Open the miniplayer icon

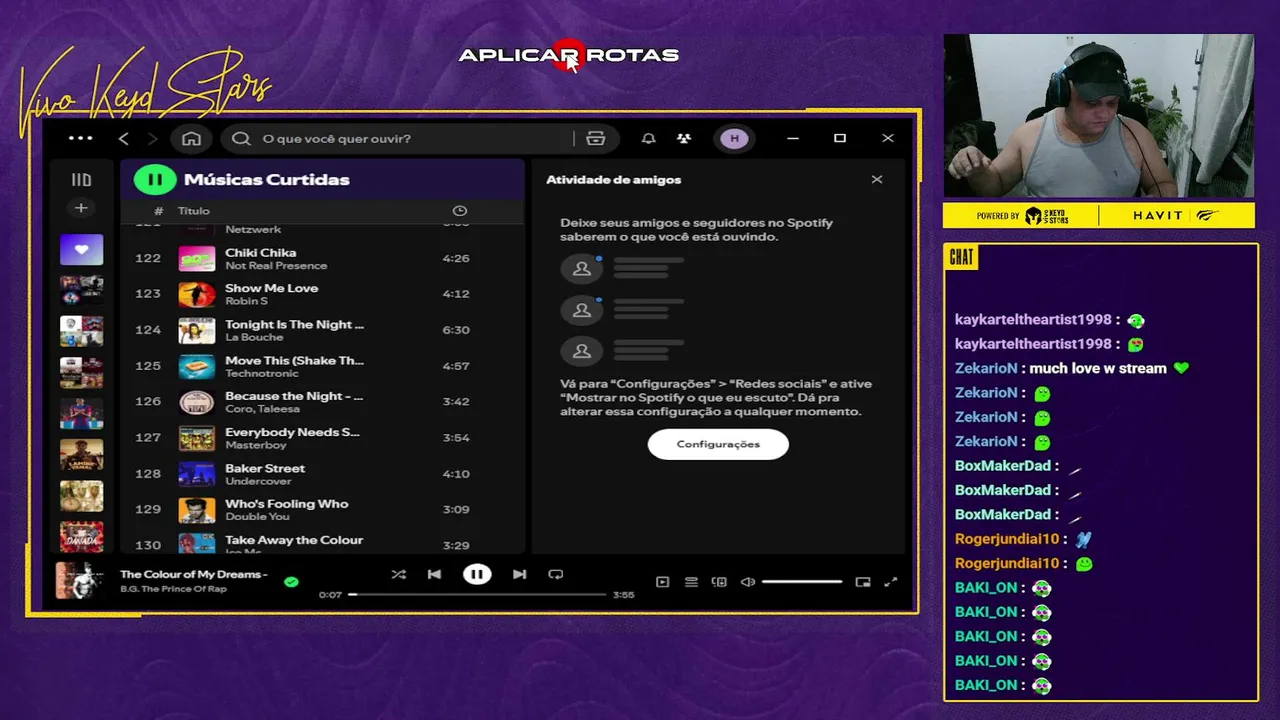point(863,582)
